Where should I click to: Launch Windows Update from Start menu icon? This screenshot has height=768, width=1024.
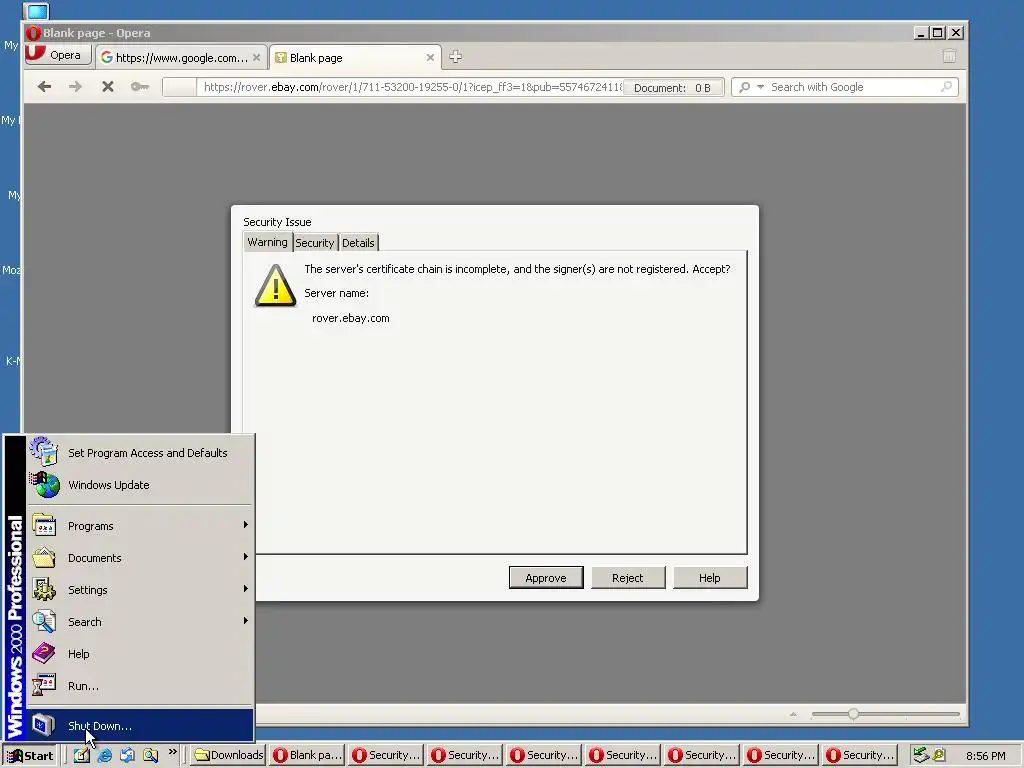(x=44, y=485)
